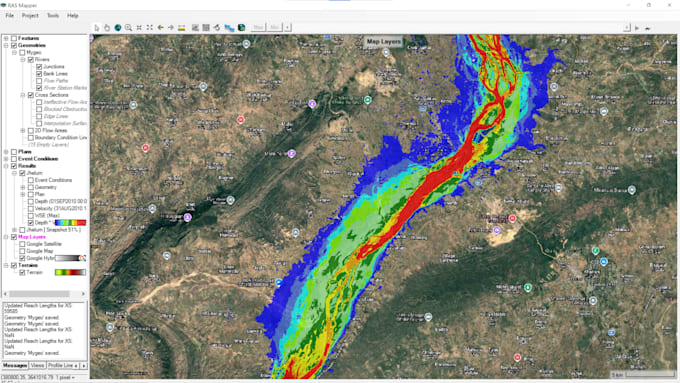Select the pointer arrow tool
The image size is (680, 383).
[96, 28]
